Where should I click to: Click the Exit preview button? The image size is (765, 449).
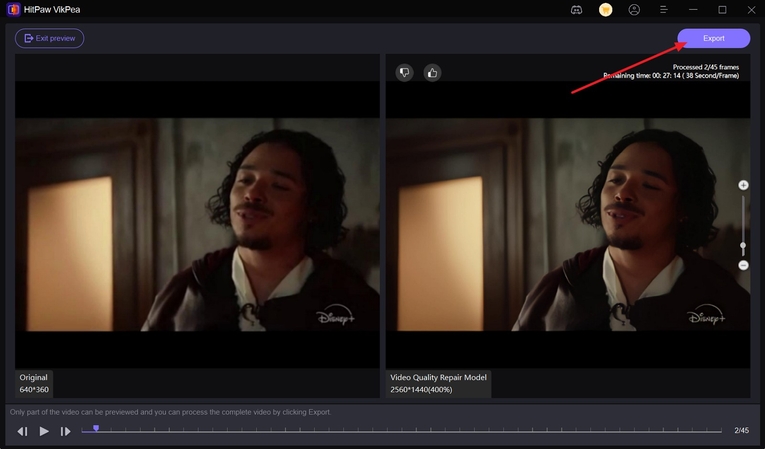[x=49, y=38]
